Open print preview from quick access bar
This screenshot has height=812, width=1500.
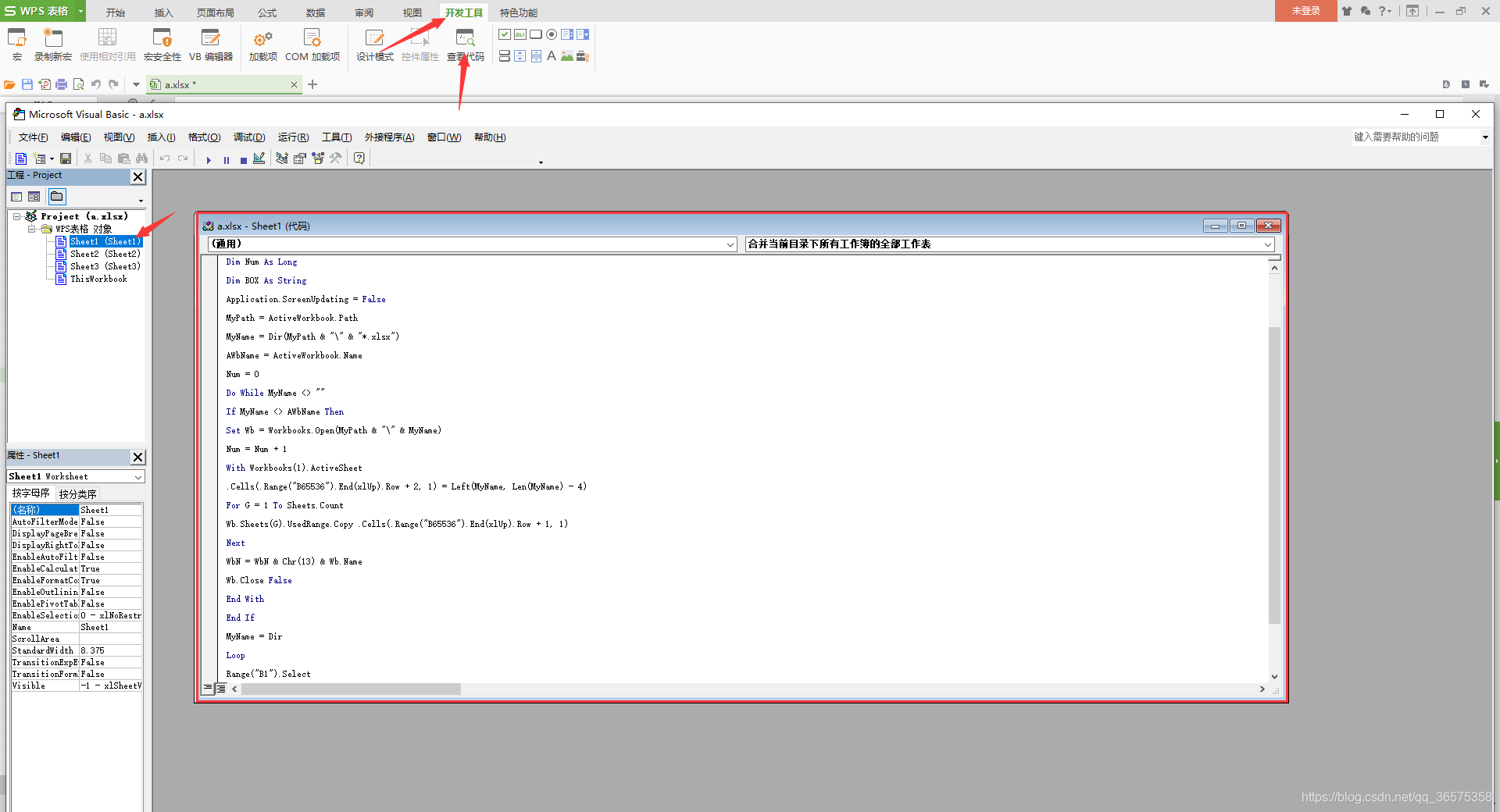(79, 84)
